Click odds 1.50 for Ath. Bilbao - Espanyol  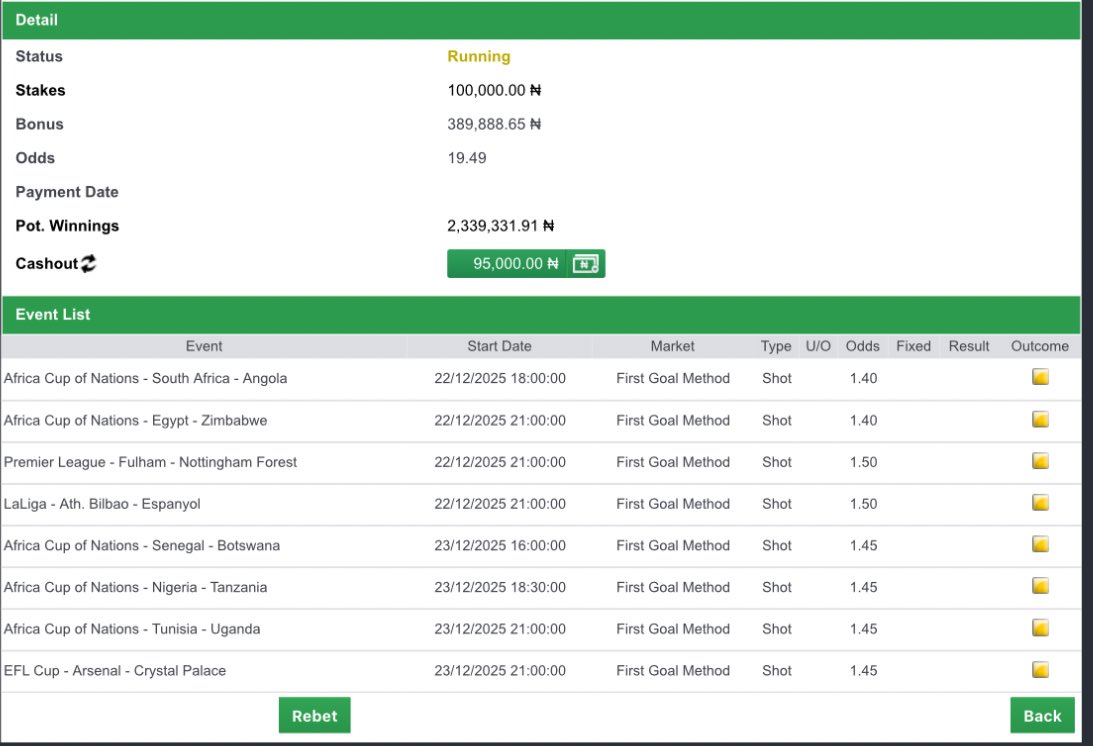point(863,503)
